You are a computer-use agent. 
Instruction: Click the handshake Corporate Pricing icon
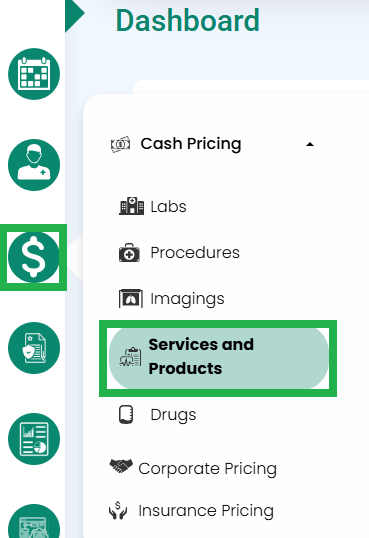[121, 466]
